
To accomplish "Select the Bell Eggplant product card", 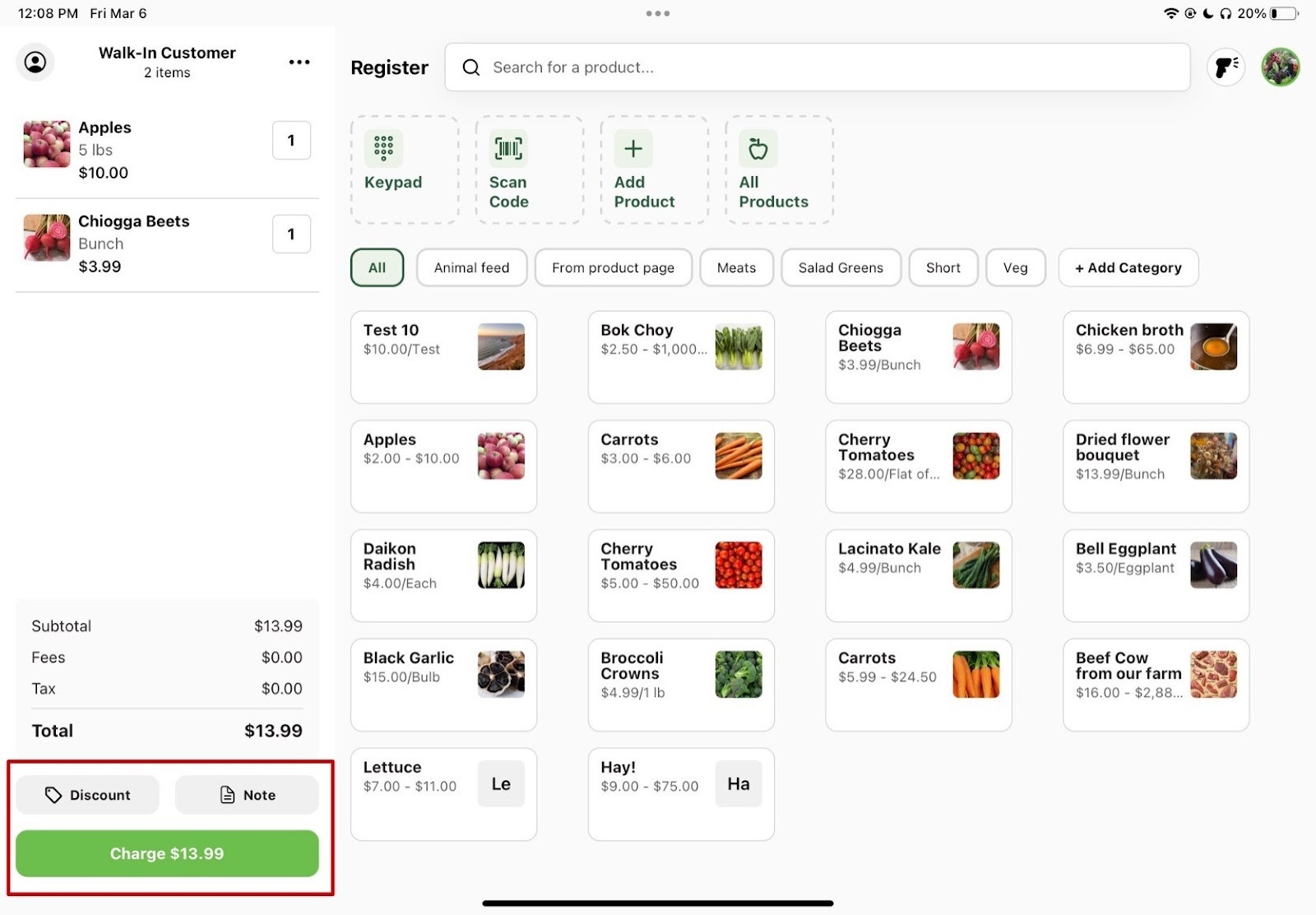I will (1156, 575).
